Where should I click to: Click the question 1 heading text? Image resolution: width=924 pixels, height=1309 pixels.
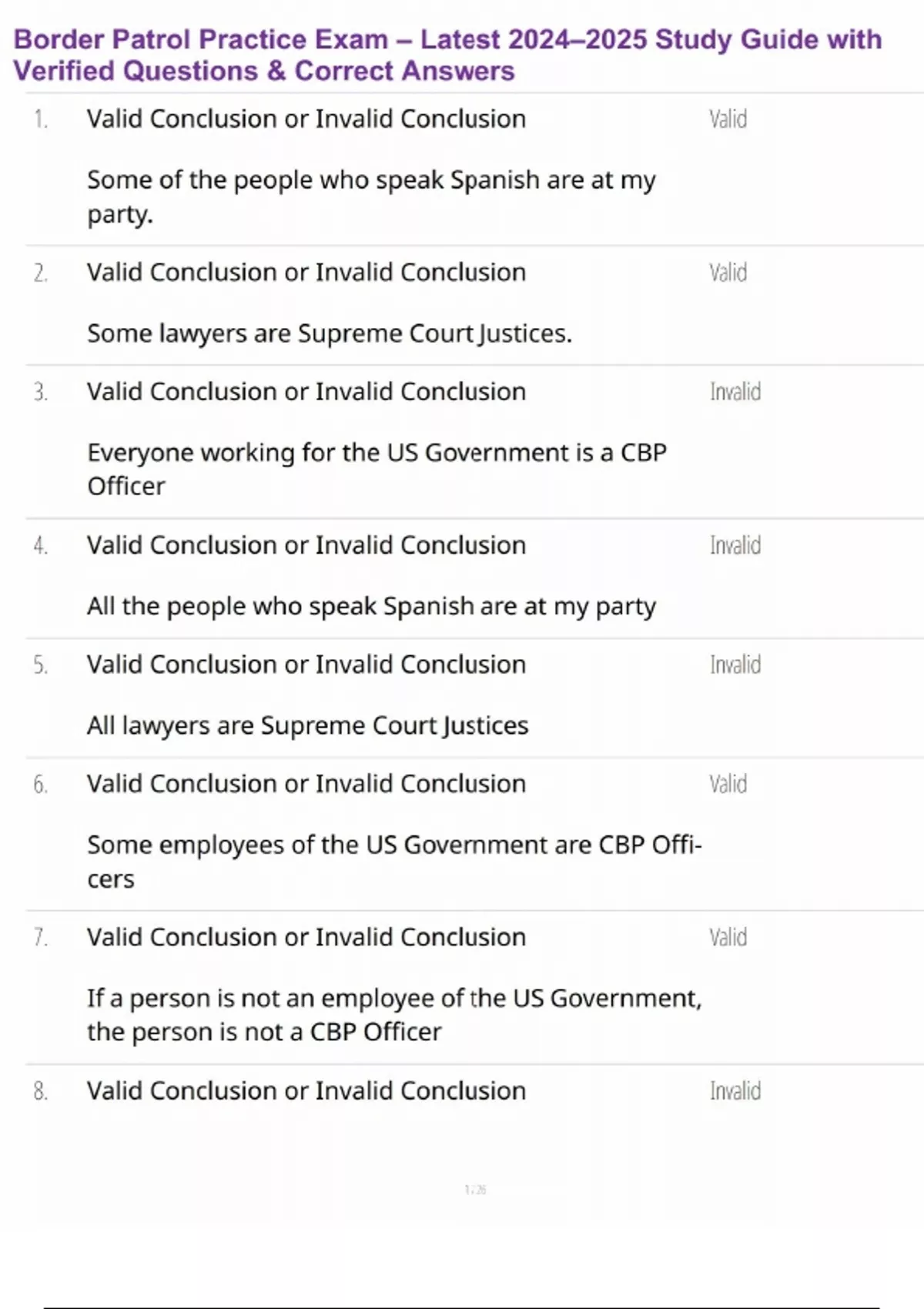click(306, 119)
